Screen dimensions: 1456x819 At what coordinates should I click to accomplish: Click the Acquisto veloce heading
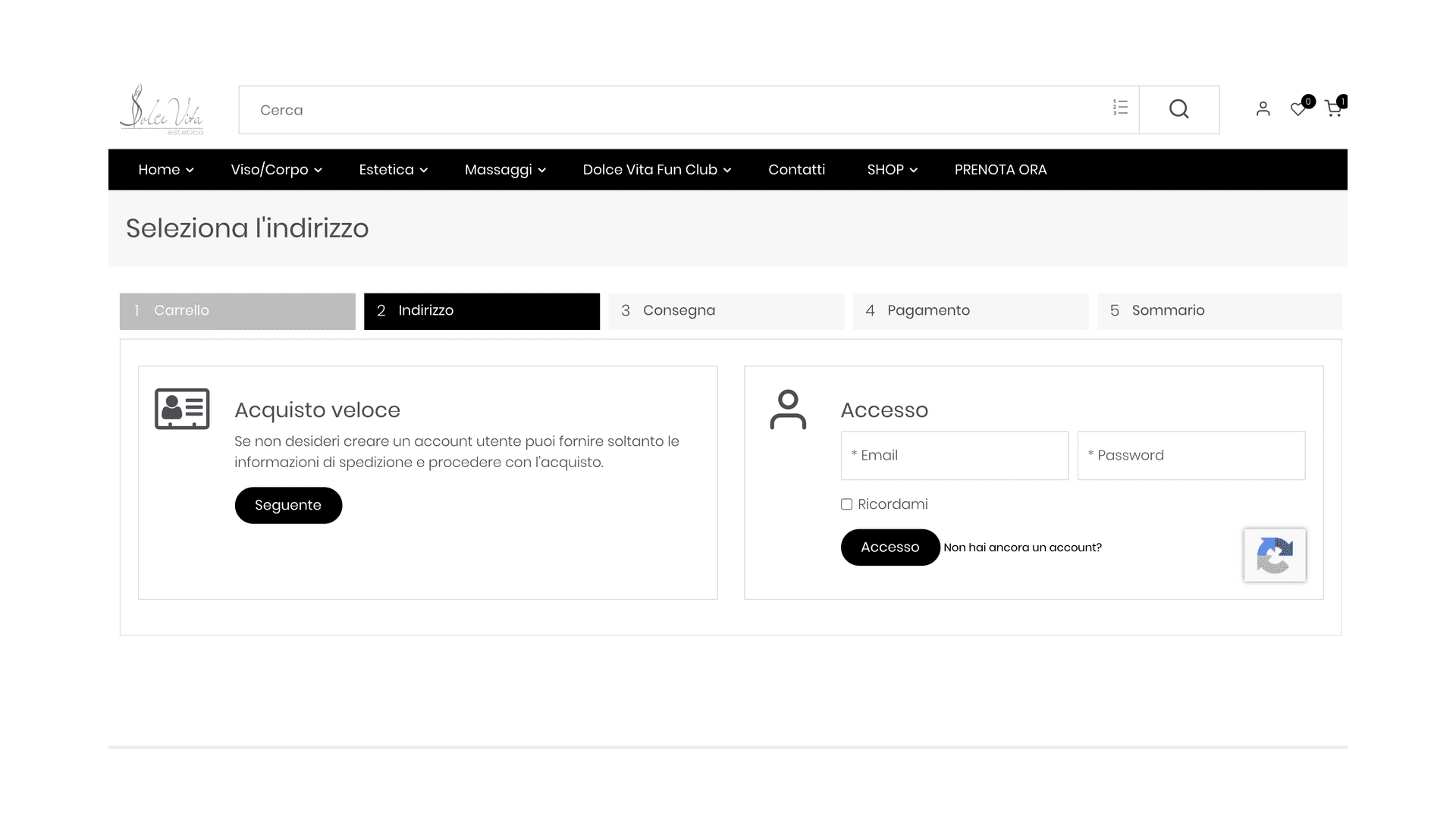(317, 410)
